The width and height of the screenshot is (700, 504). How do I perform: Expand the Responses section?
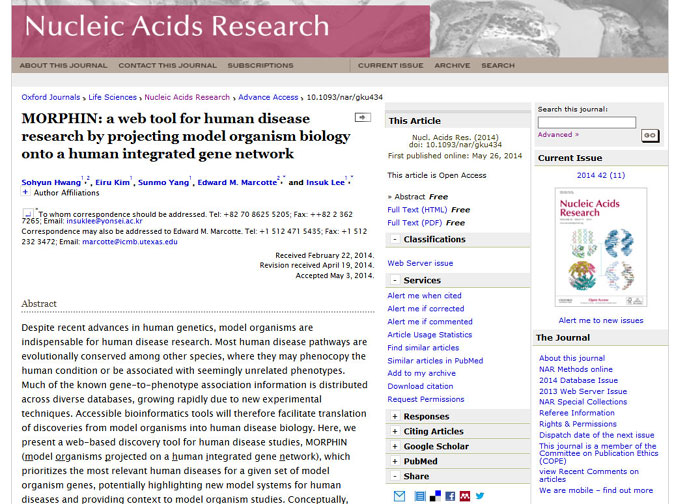tap(395, 417)
